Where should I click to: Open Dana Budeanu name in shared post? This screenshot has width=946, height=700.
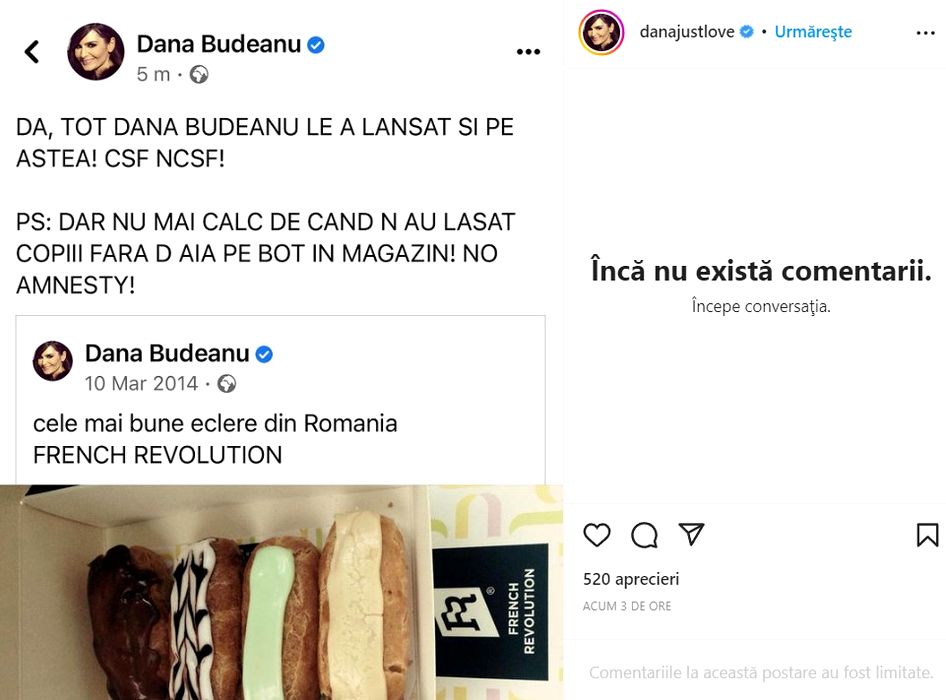coord(167,354)
